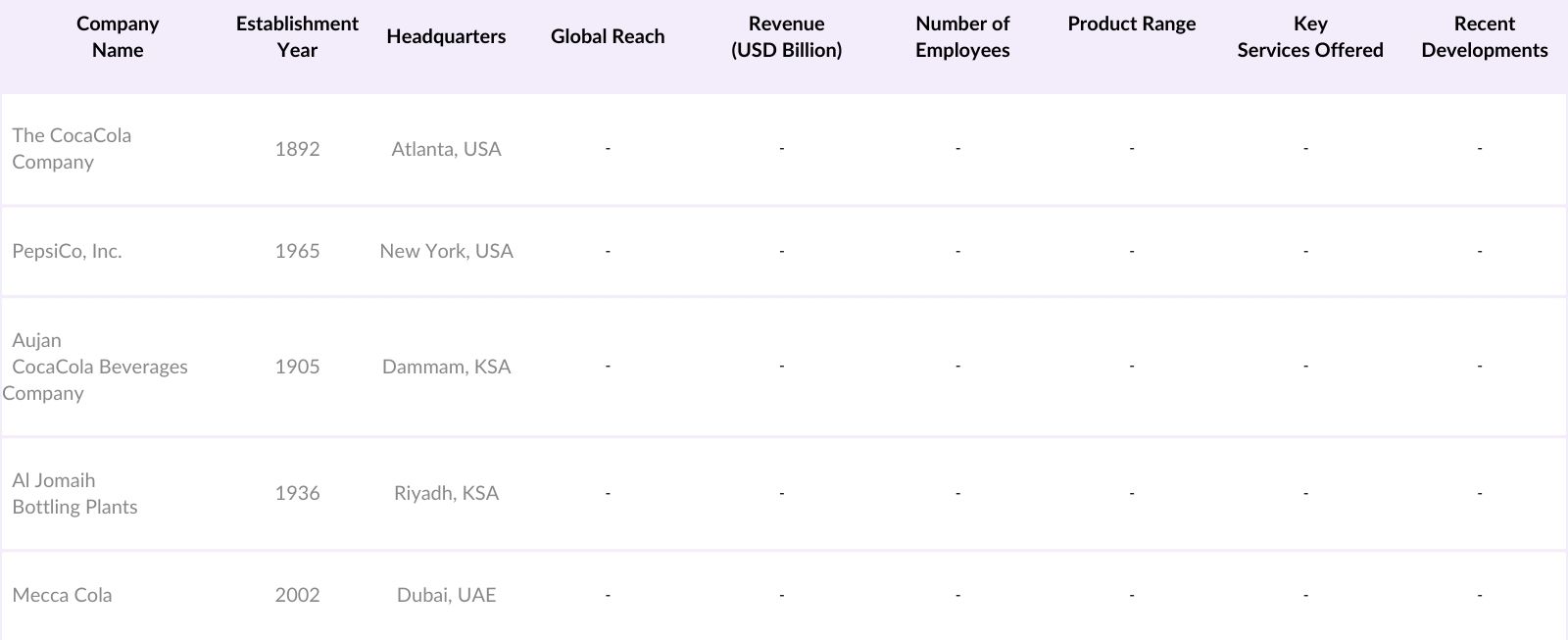The image size is (1568, 640).
Task: Click Al Jomaih Bottling Plants cell
Action: point(74,493)
